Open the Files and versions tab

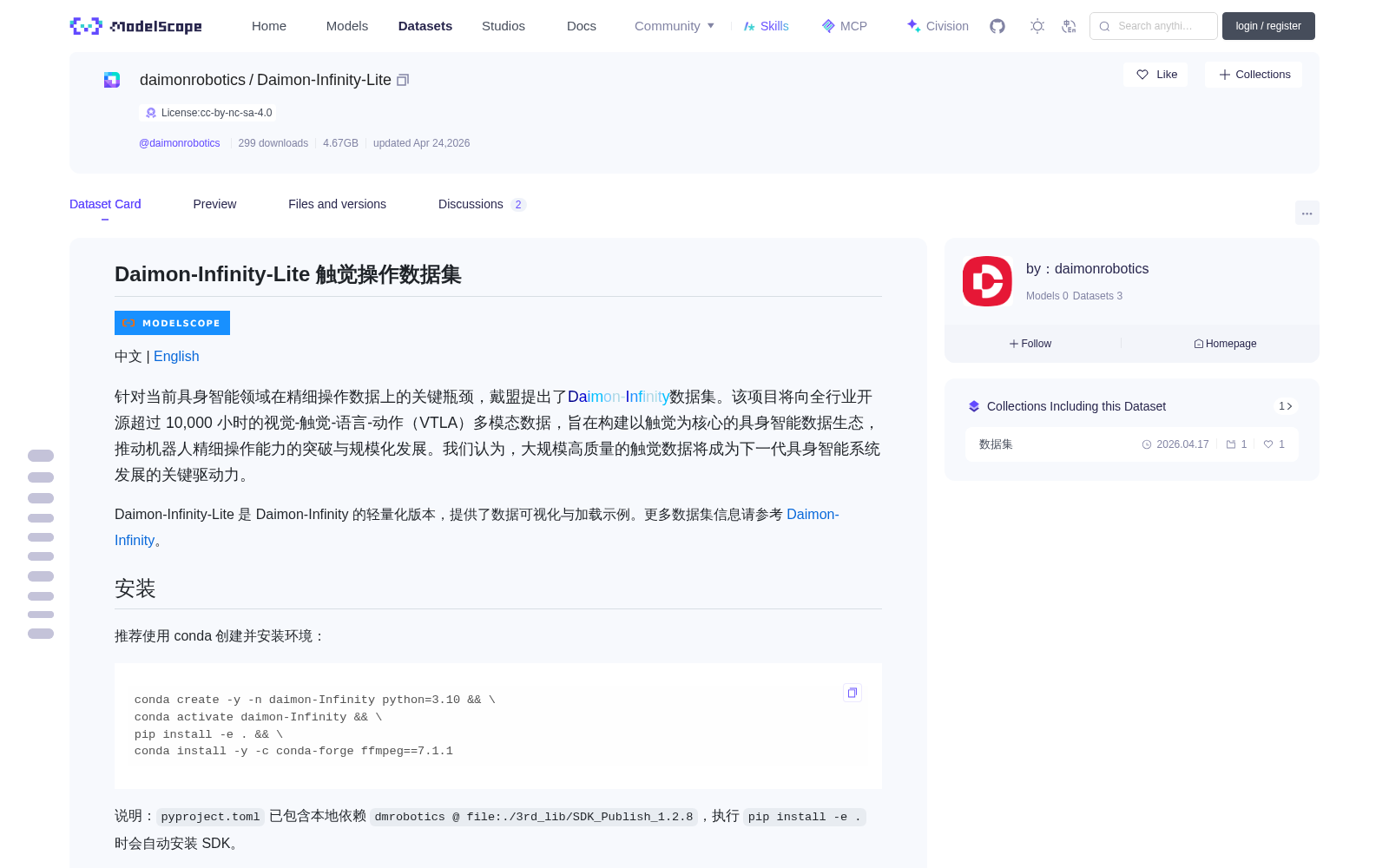pyautogui.click(x=337, y=204)
